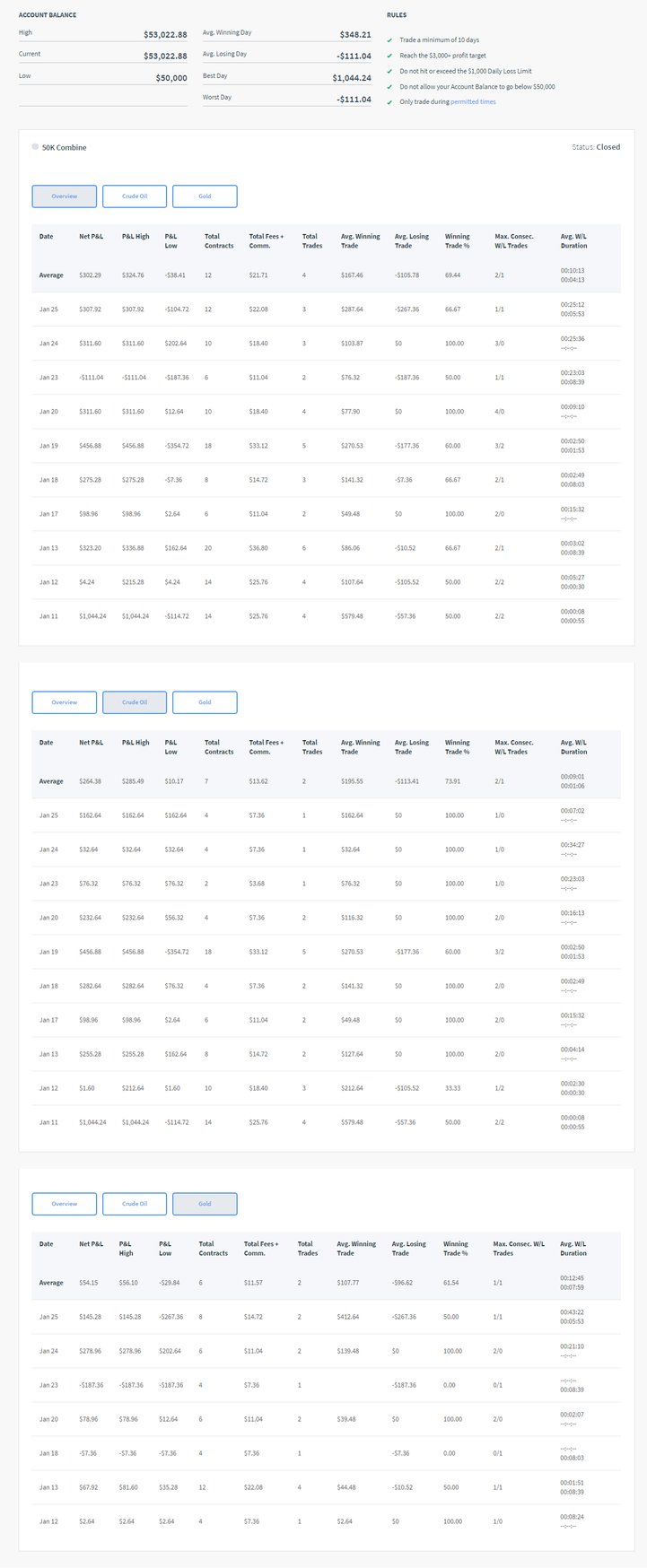
Task: Select the Crude Oil tab in the first panel
Action: pos(135,196)
